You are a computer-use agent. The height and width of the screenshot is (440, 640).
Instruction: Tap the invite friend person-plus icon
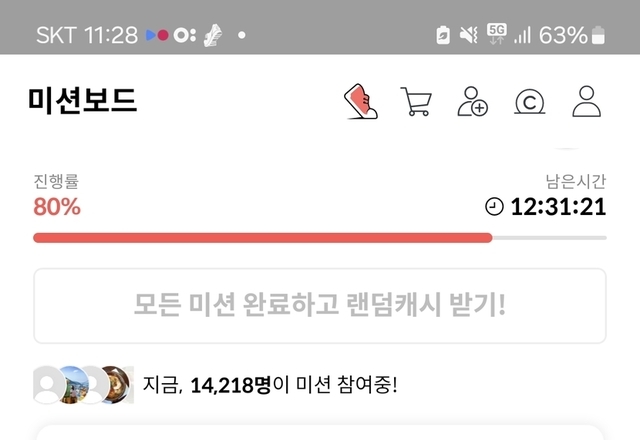[x=472, y=101]
